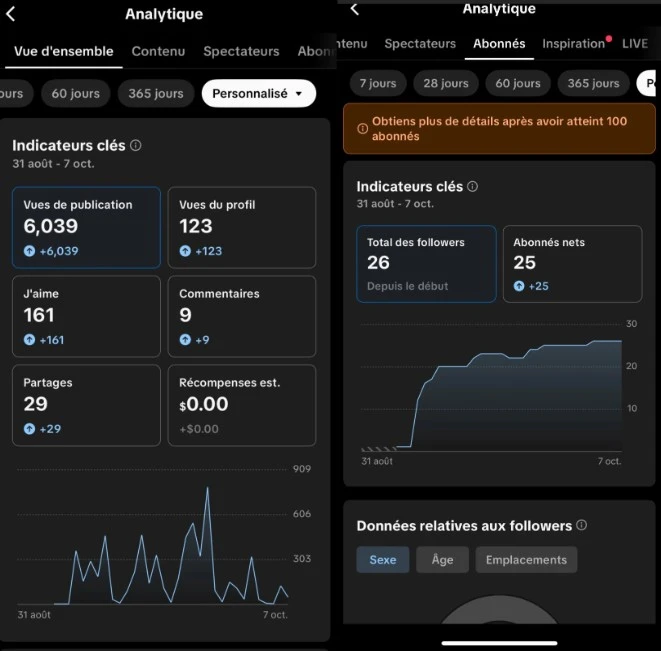Open the LIVE tab
This screenshot has width=661, height=651.
click(635, 44)
